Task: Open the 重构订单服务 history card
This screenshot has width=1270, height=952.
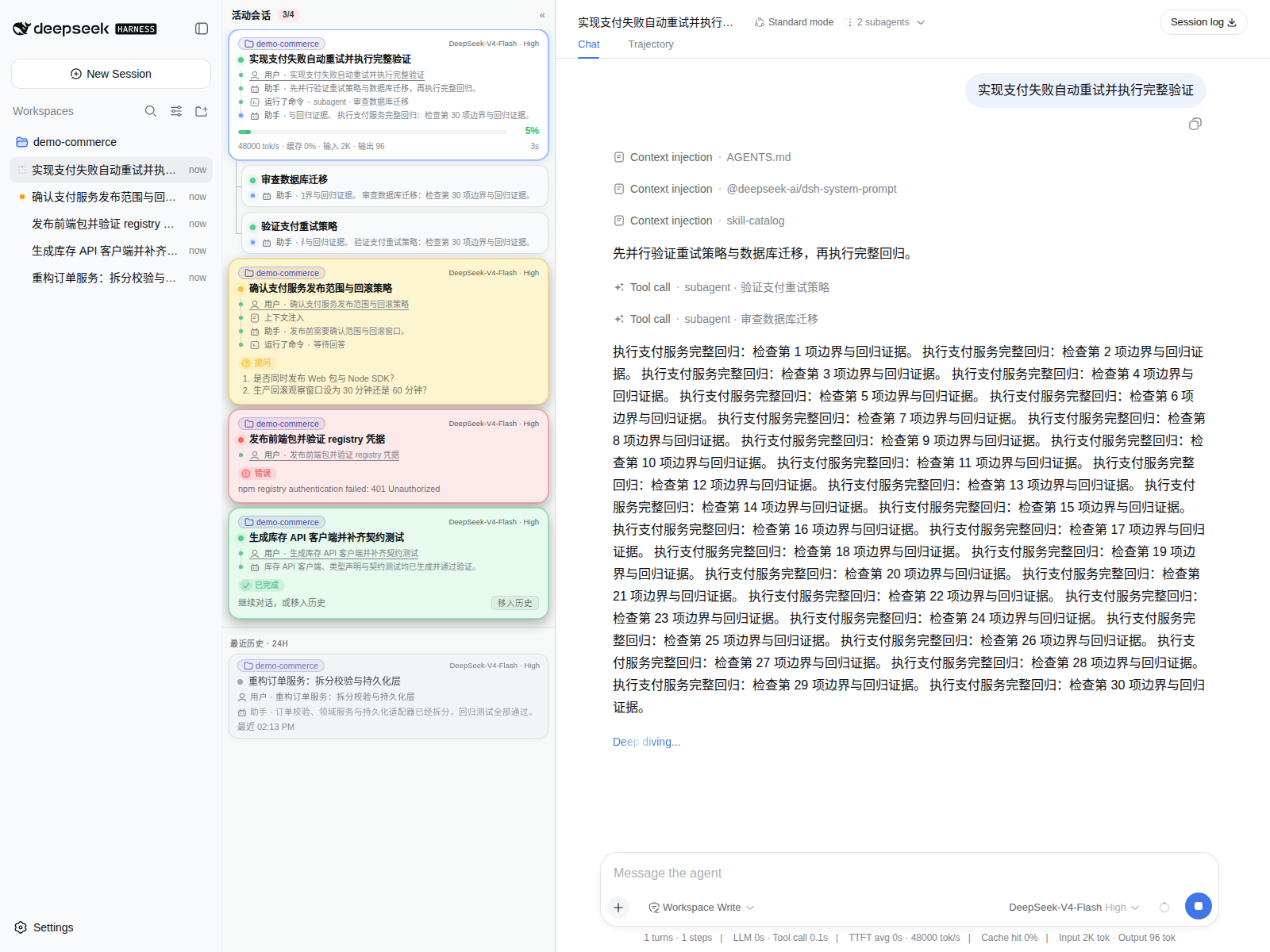Action: (x=389, y=697)
